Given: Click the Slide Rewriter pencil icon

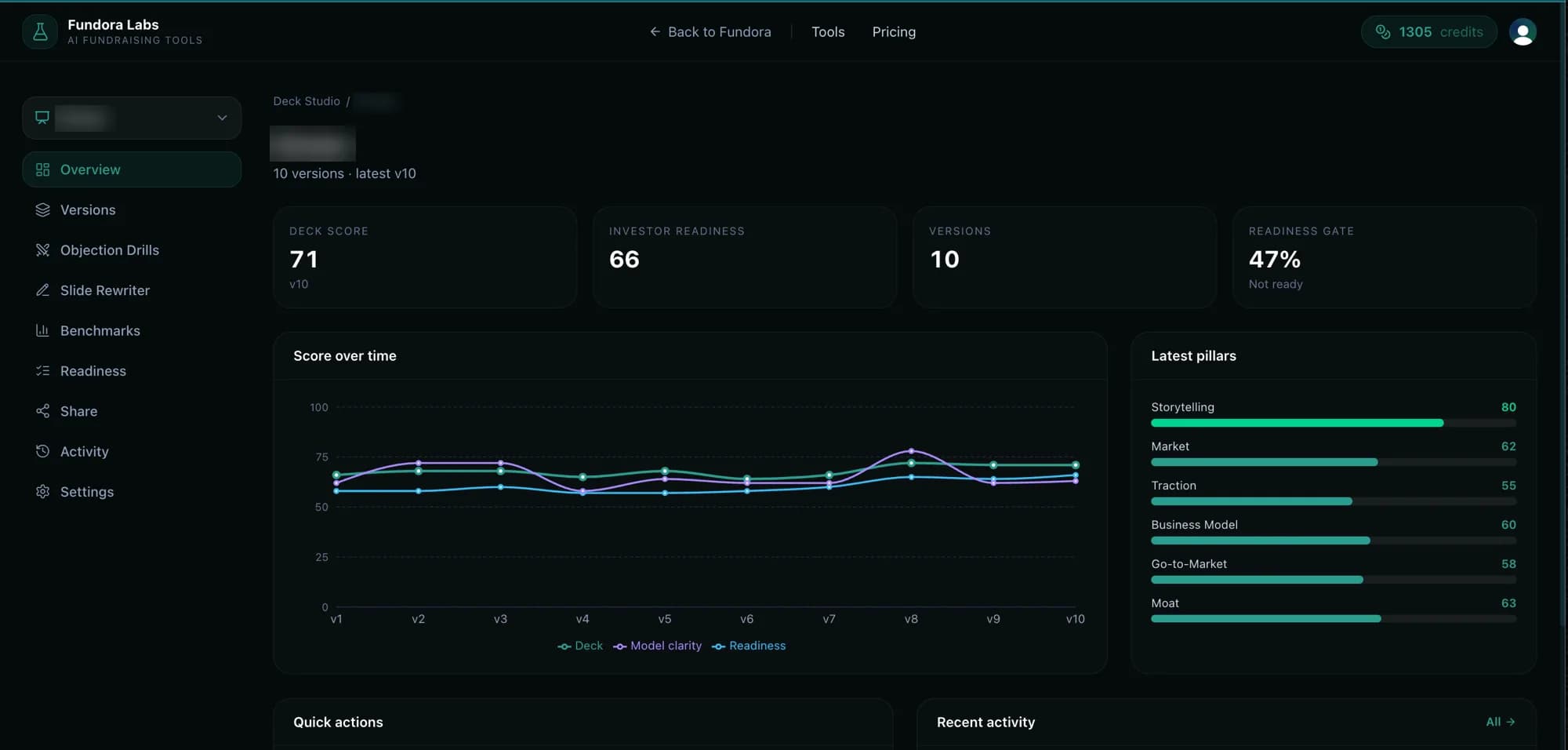Looking at the screenshot, I should coord(43,290).
